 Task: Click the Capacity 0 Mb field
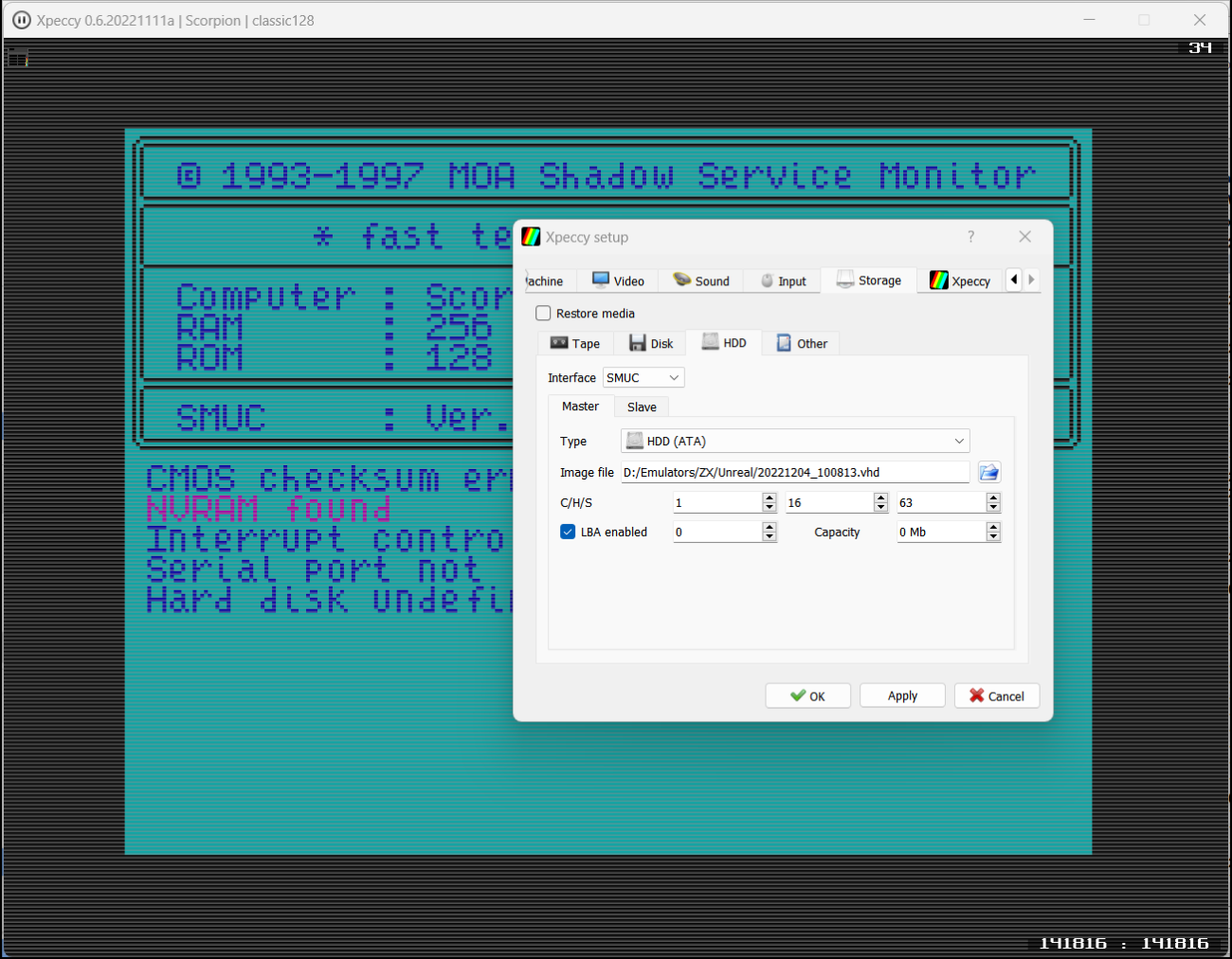(941, 532)
